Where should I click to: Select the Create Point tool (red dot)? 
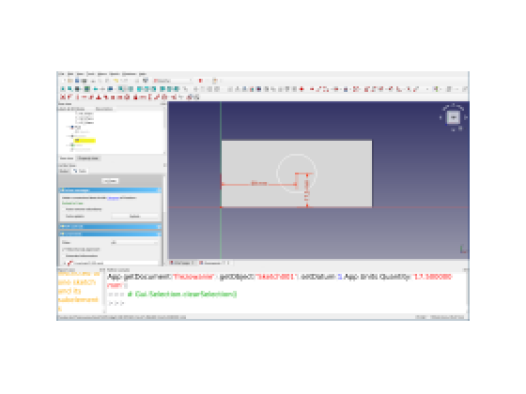[x=302, y=89]
